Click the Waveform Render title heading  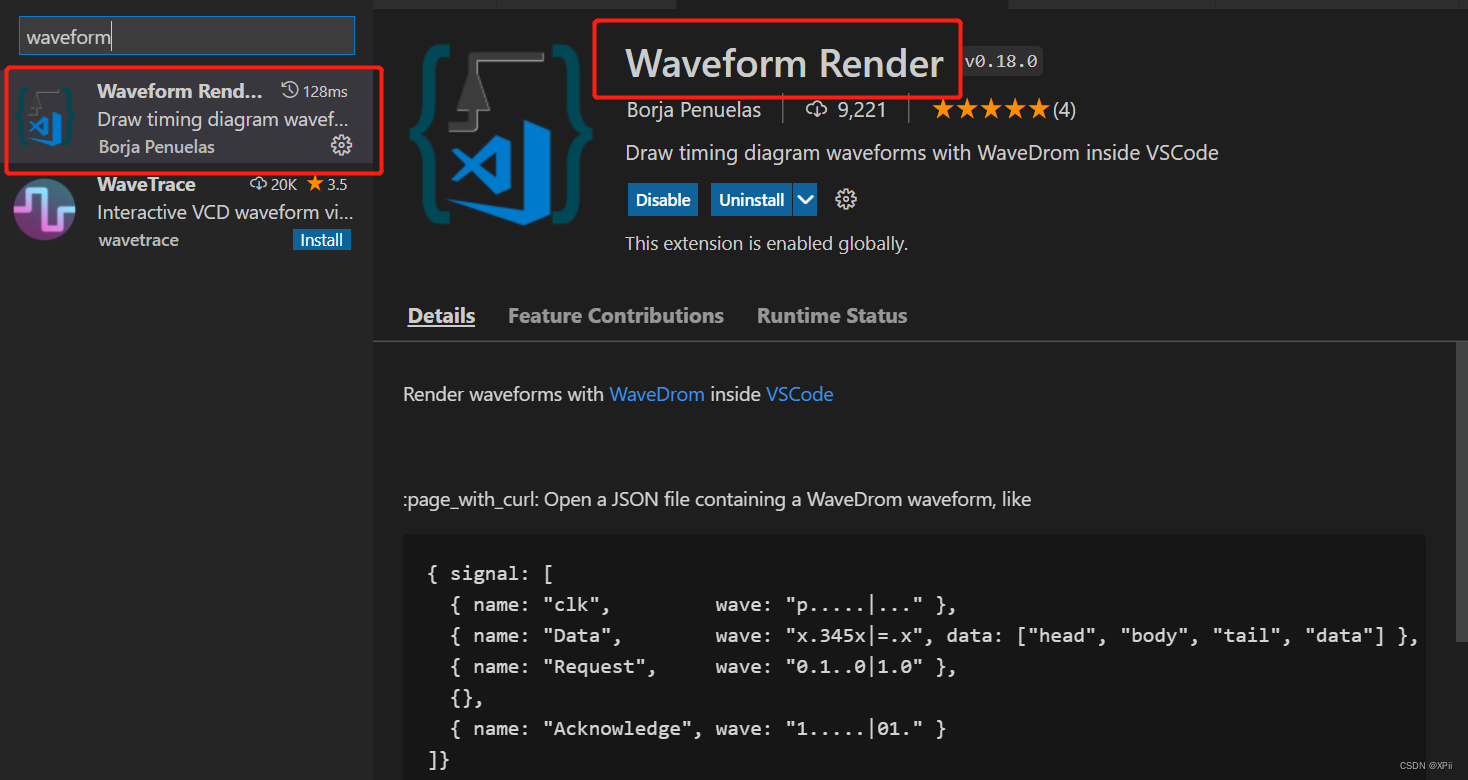[784, 64]
